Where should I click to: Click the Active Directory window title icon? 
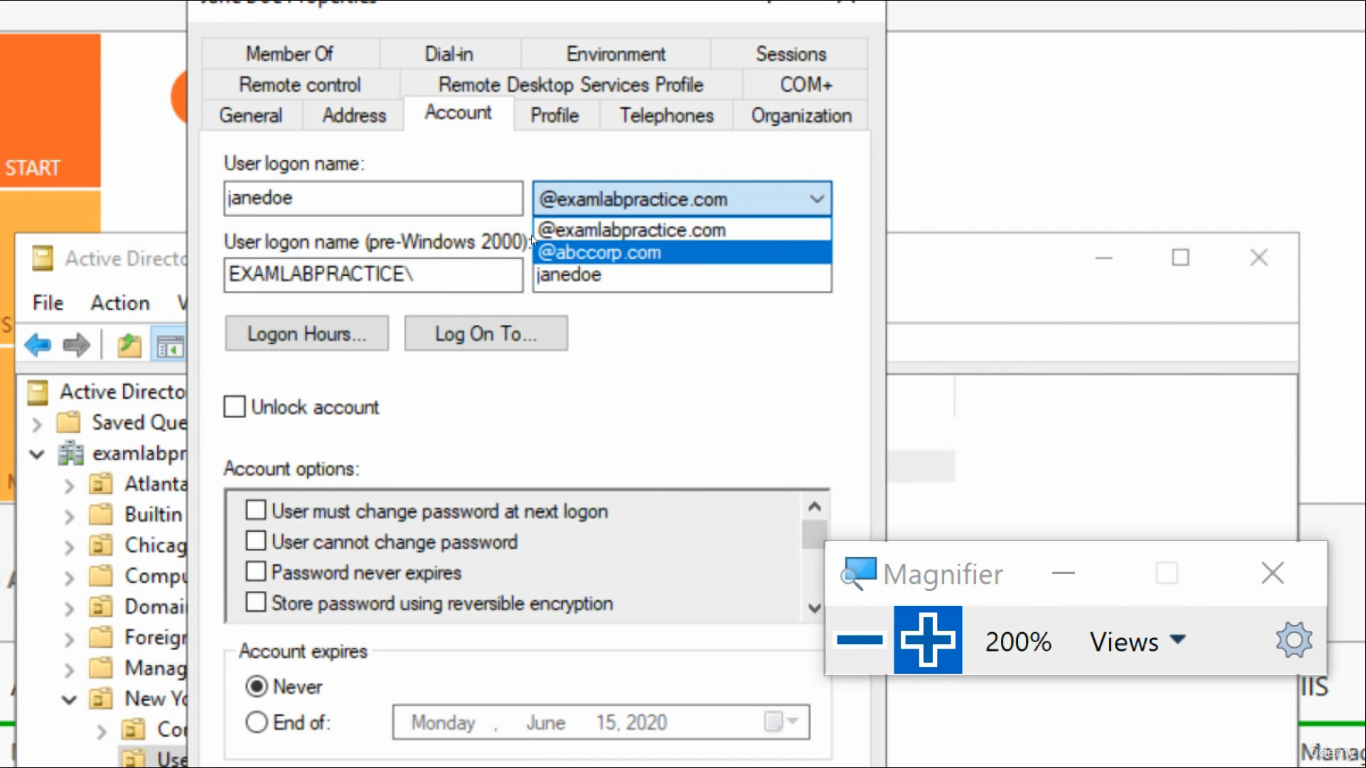(x=41, y=259)
